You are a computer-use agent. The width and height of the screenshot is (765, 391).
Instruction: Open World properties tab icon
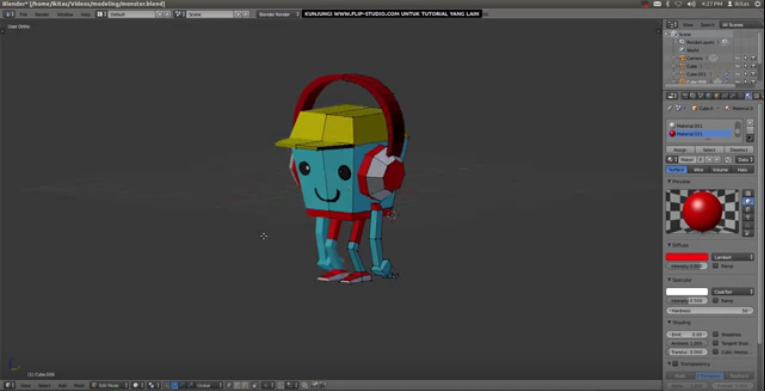pyautogui.click(x=708, y=96)
